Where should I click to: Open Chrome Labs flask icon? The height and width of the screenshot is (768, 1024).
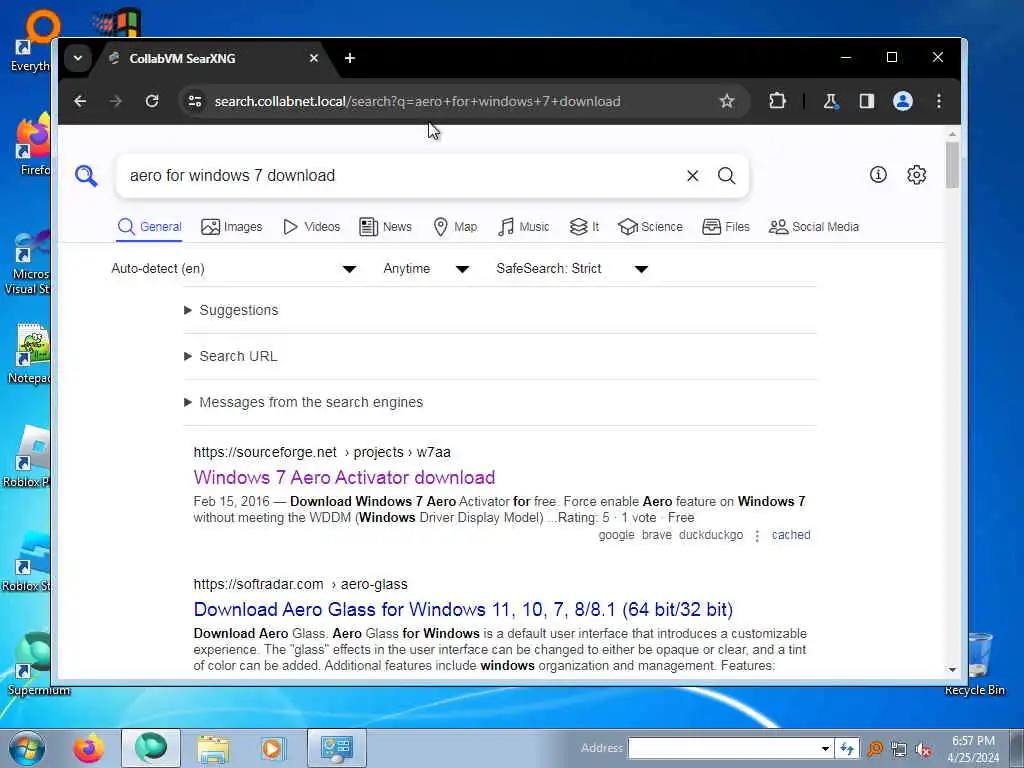coord(831,101)
